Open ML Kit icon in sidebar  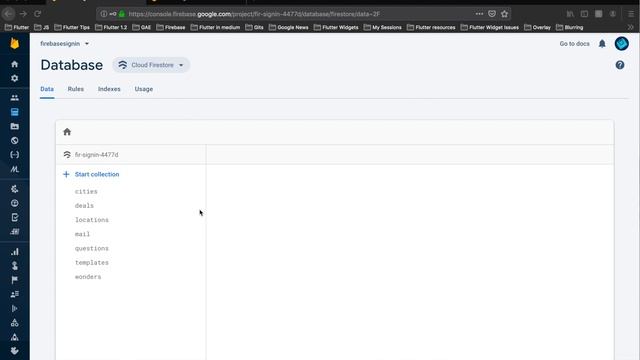pos(15,169)
